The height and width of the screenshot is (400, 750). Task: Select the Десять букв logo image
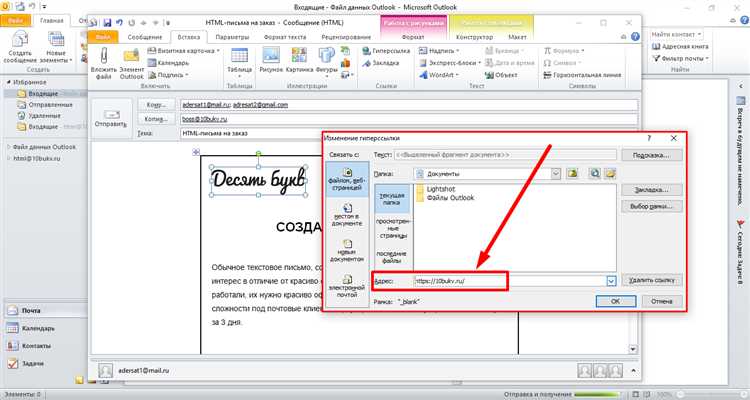click(258, 180)
